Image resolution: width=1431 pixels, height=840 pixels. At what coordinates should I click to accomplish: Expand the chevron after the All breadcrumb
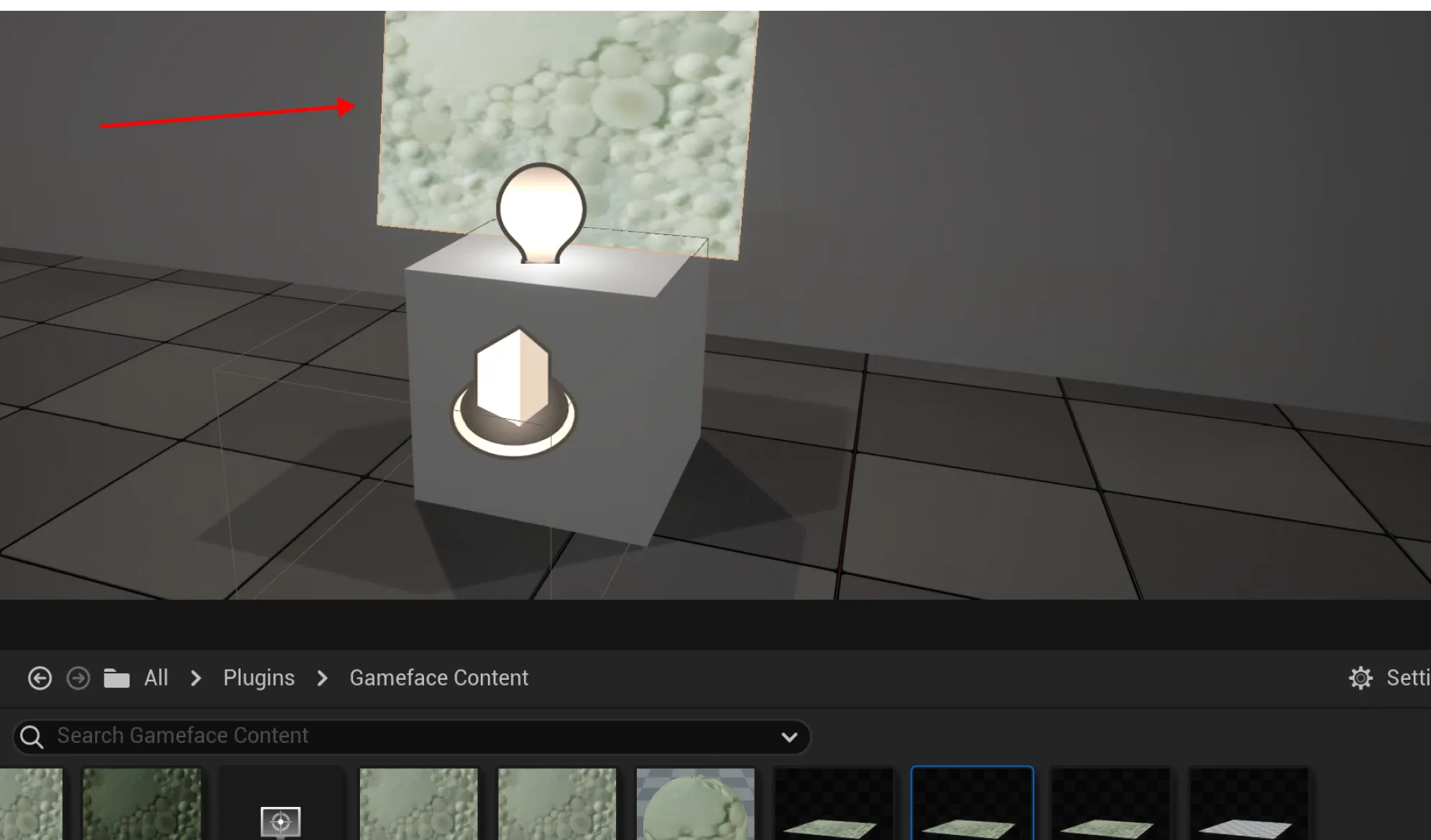(x=195, y=678)
